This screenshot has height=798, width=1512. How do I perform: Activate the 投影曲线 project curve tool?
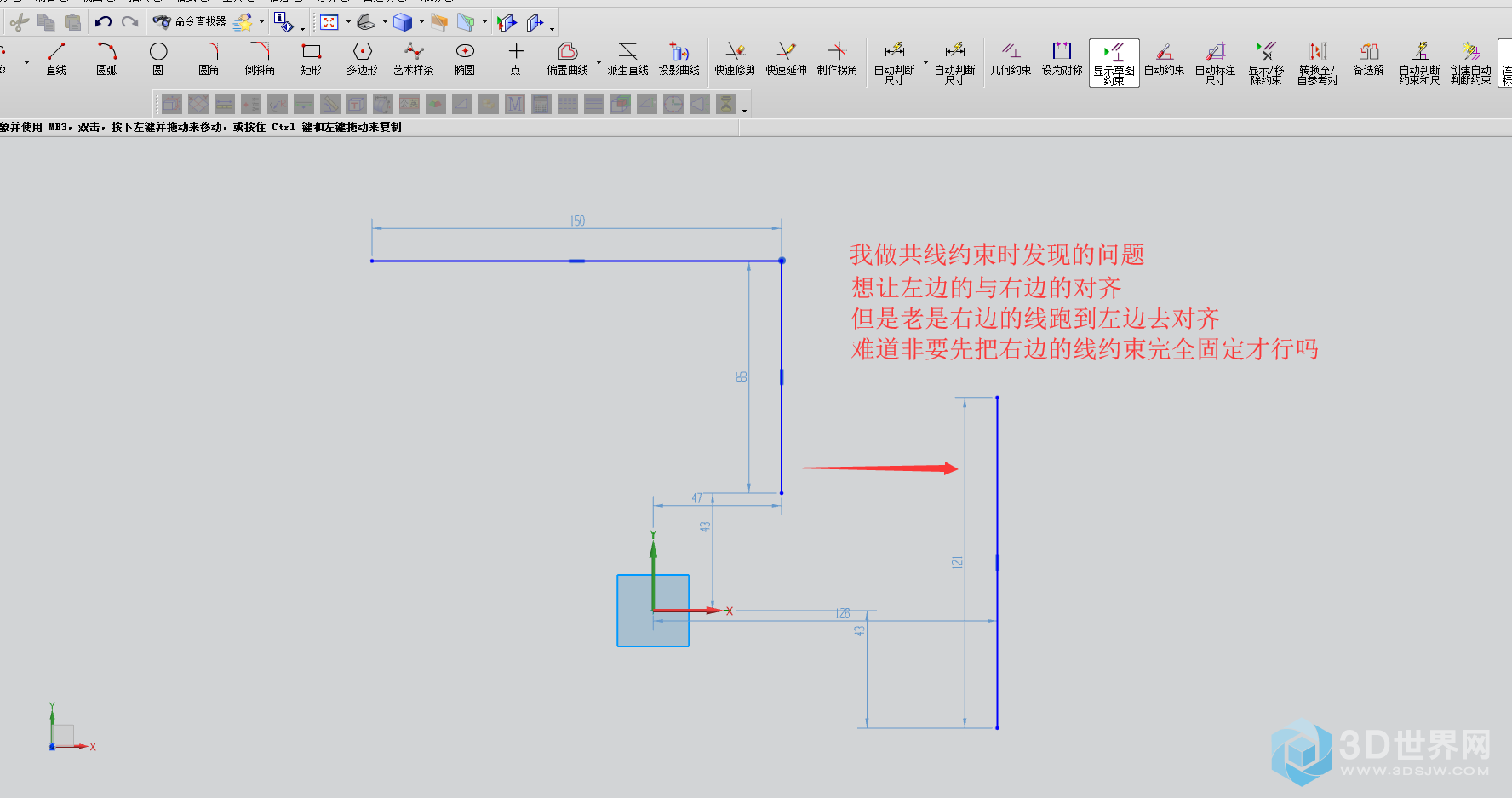click(679, 60)
